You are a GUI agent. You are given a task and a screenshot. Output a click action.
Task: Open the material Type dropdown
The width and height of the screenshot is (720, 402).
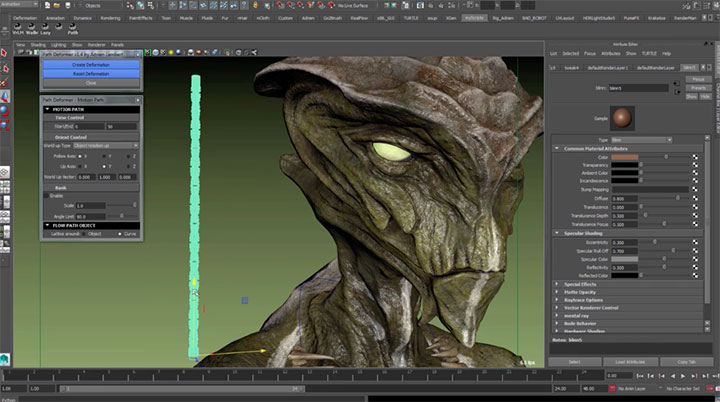click(641, 140)
